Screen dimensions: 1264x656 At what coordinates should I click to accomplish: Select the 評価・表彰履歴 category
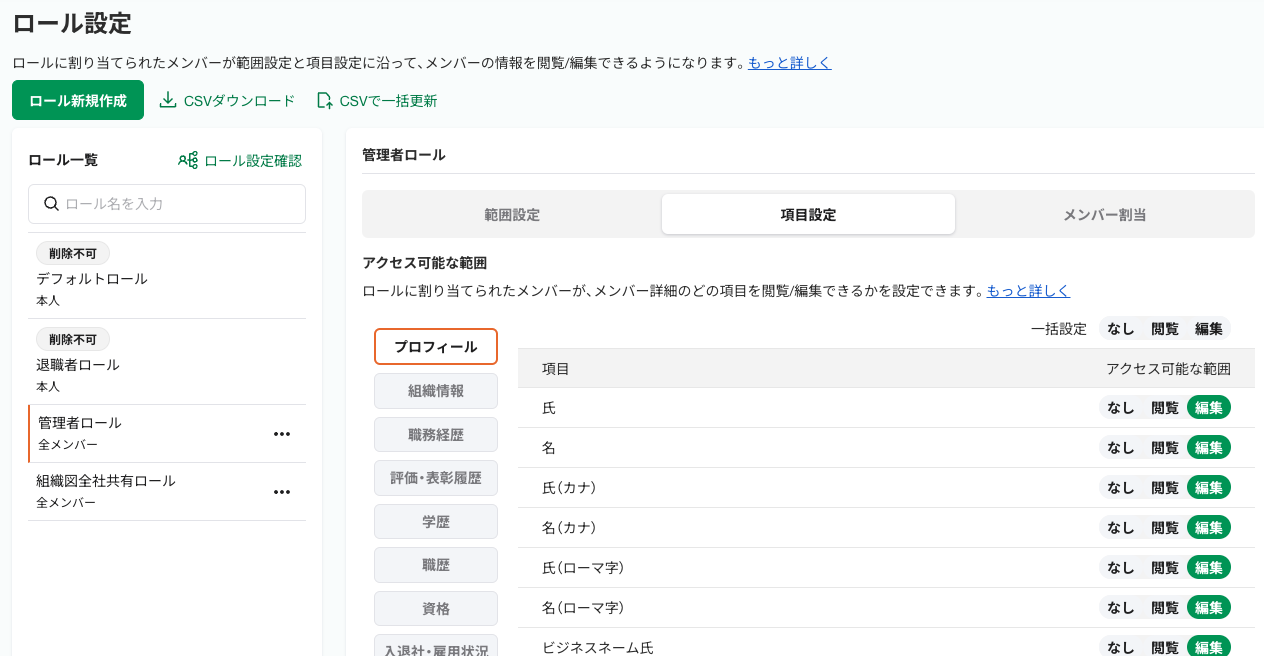(x=436, y=478)
